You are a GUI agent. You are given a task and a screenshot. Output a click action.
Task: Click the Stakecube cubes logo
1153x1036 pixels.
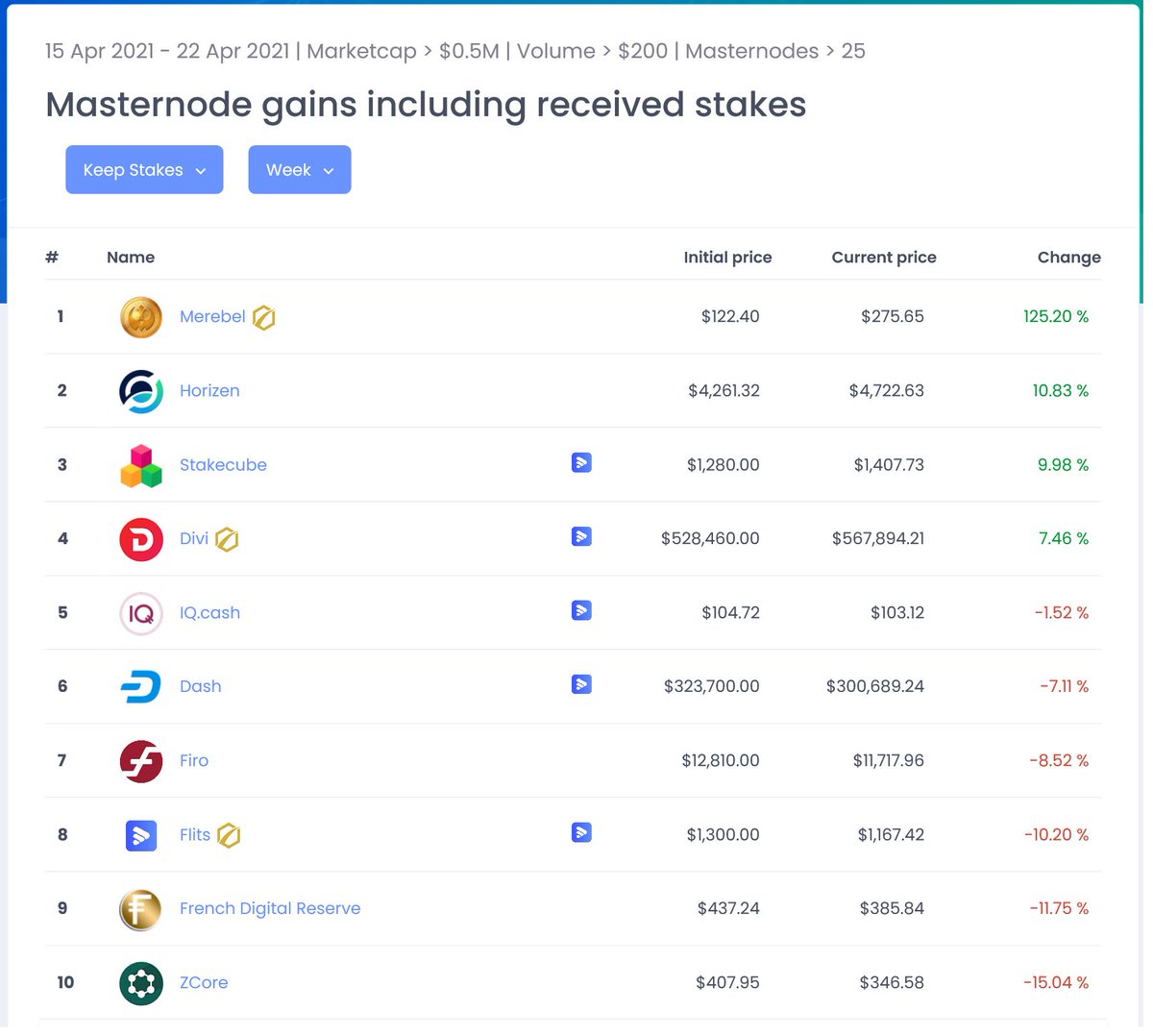141,465
